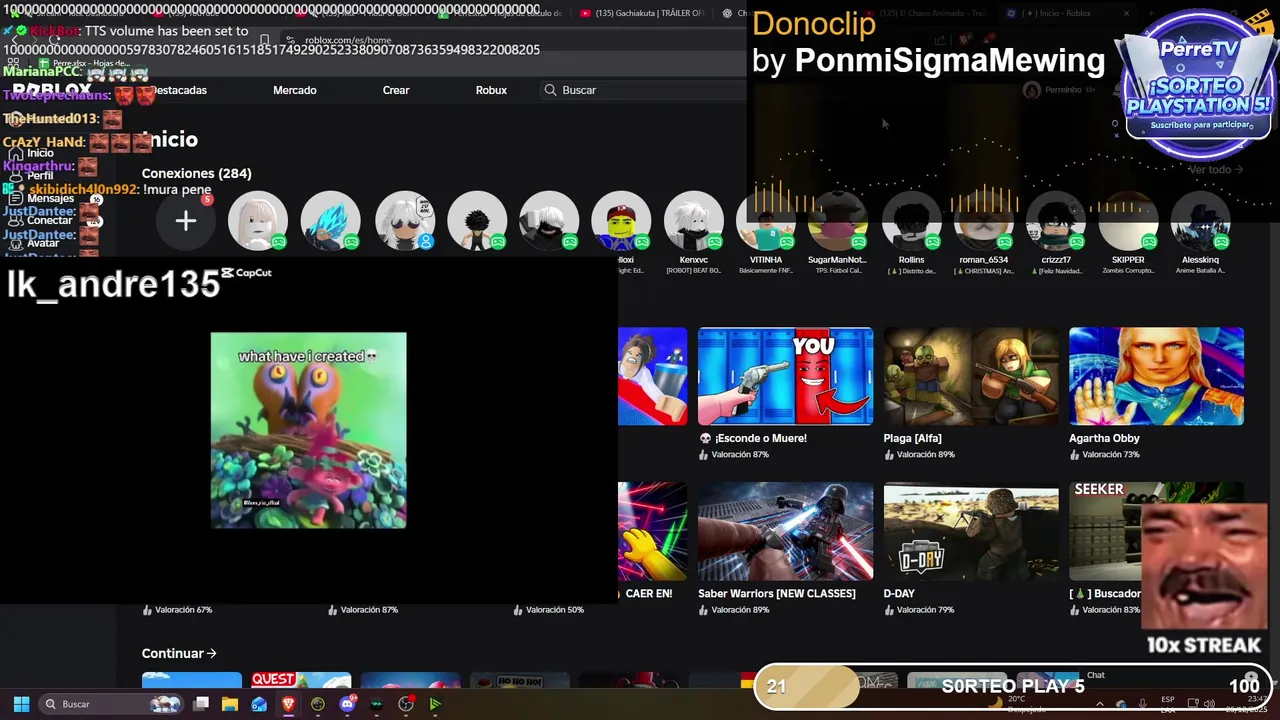Open crizzz17's connection avatar
Viewport: 1280px width, 720px height.
(1056, 221)
